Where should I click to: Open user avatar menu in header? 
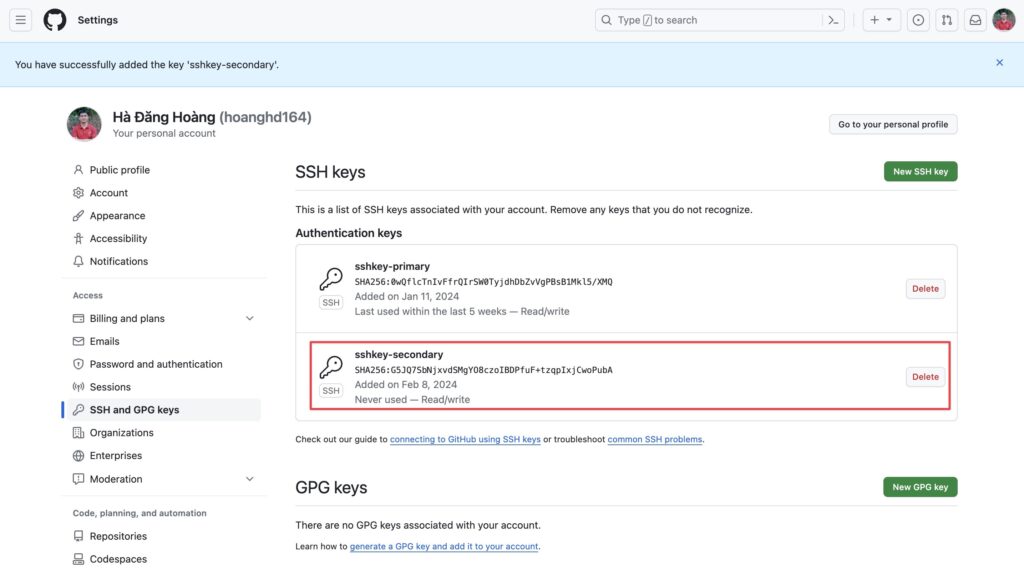(1004, 20)
